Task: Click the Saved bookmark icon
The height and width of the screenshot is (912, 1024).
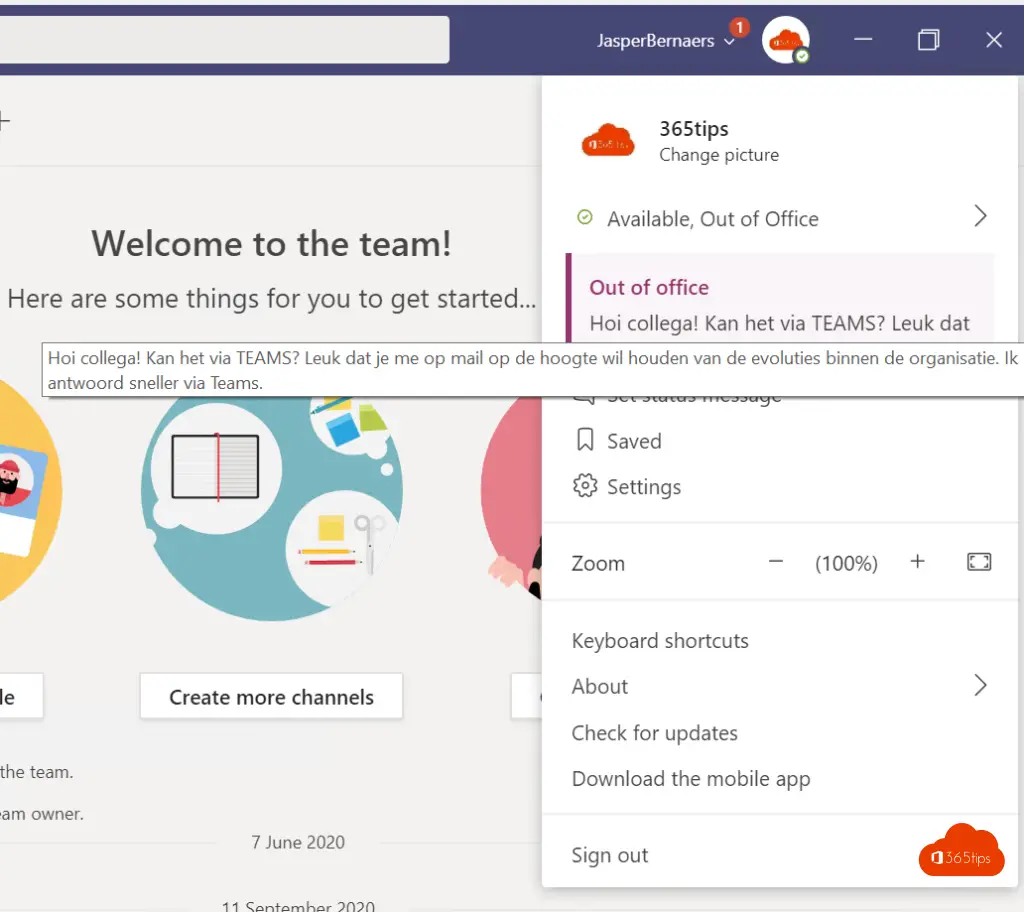Action: click(x=584, y=441)
